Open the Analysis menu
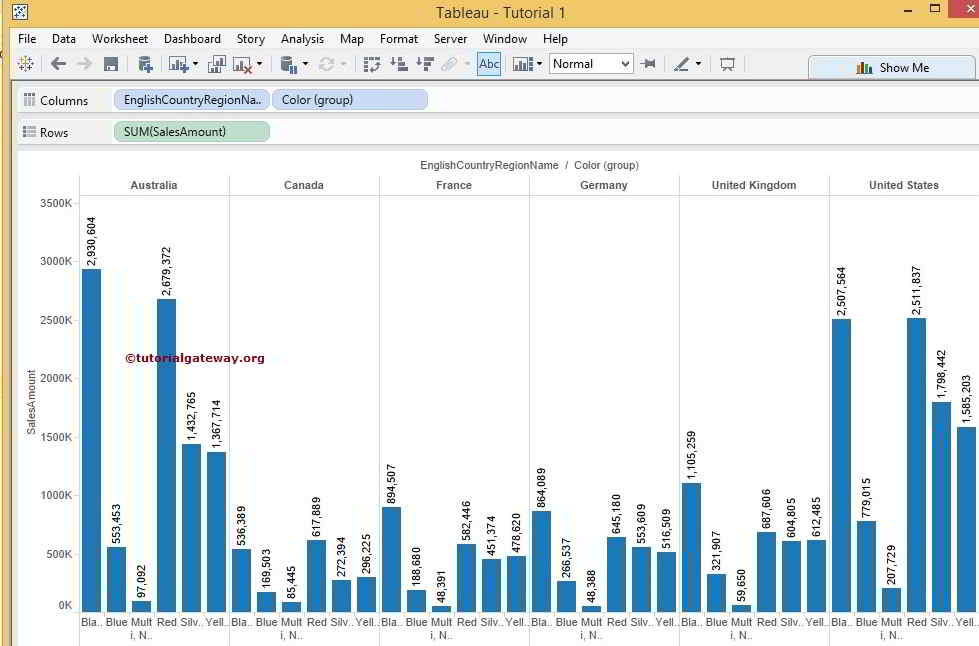979x646 pixels. 302,39
